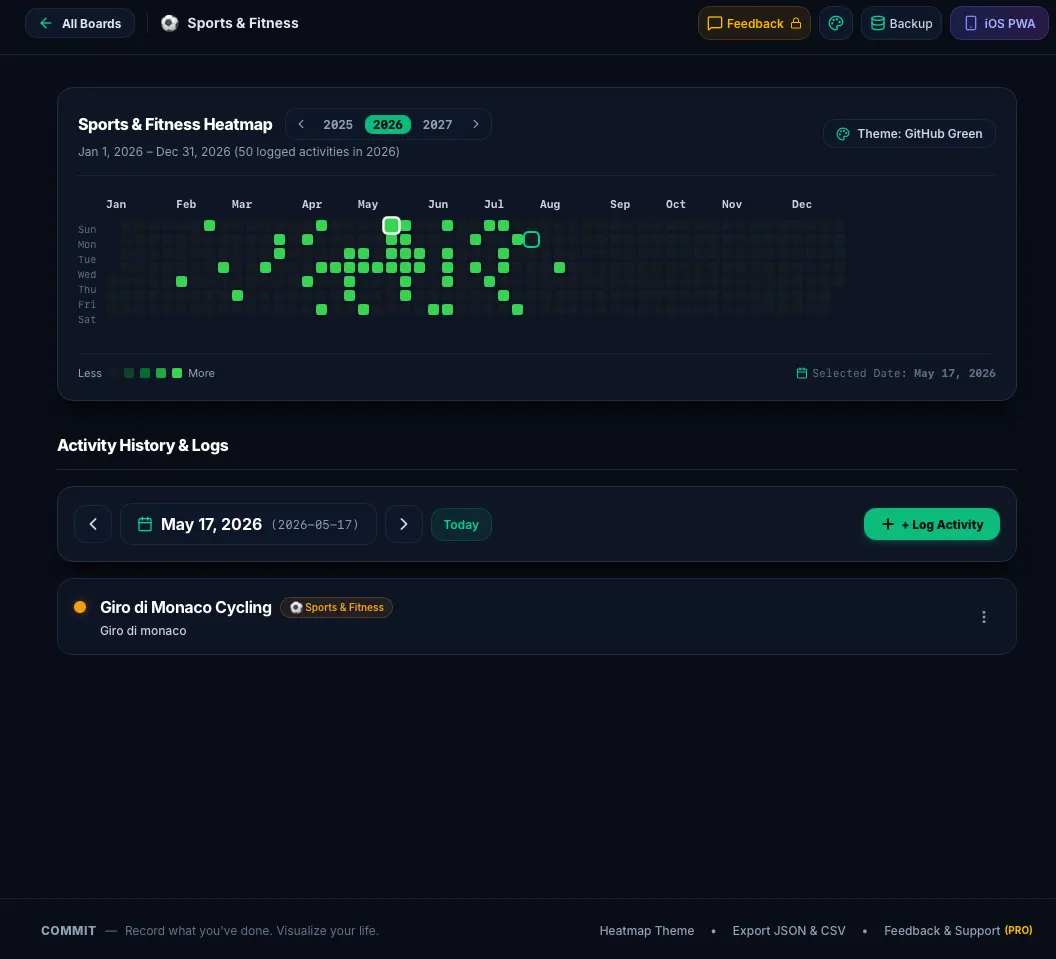The width and height of the screenshot is (1056, 959).
Task: Click the 'Giro di monaco' description text
Action: [x=143, y=631]
